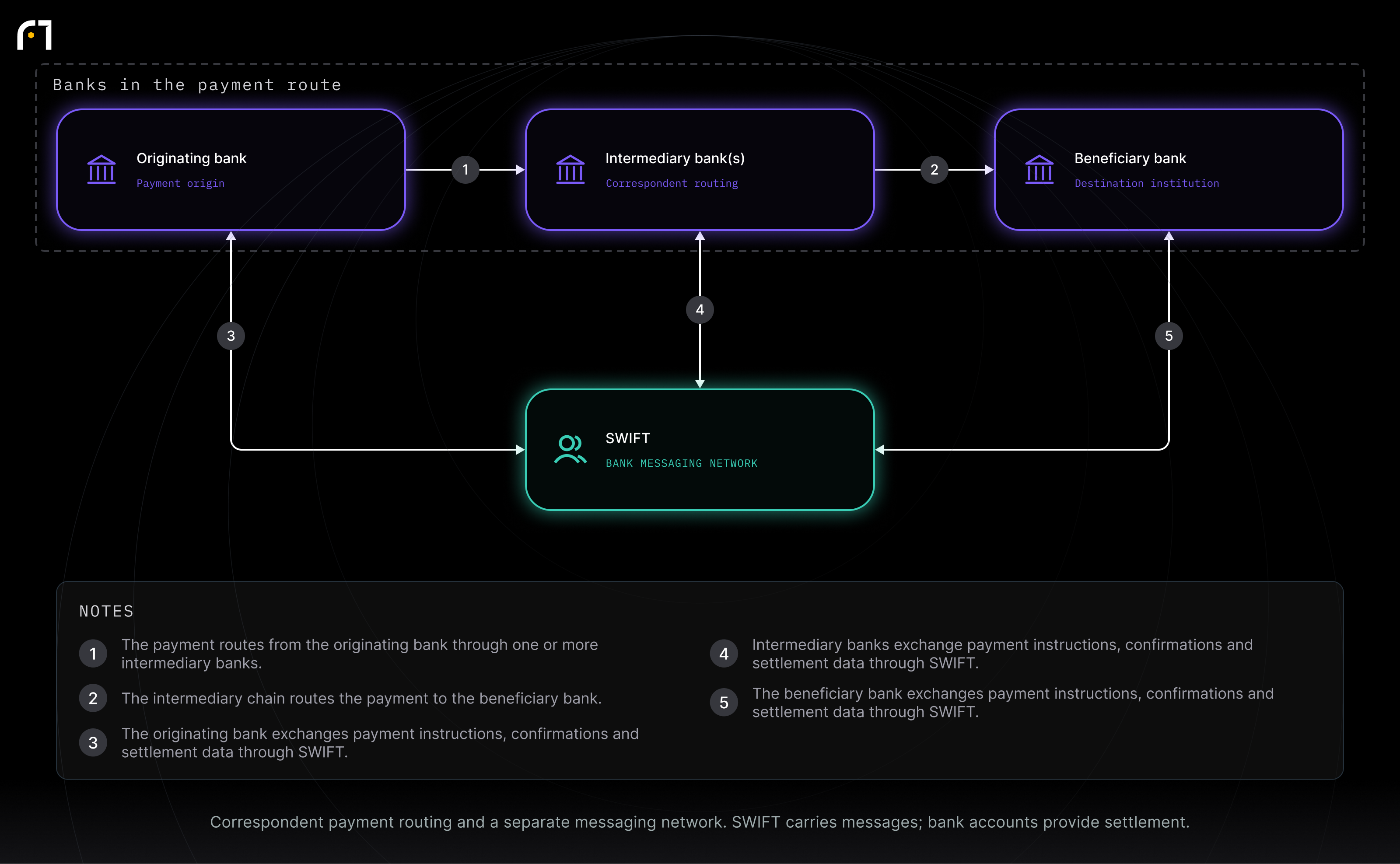Select the "Intermediary bank(s)" title text

coord(675,158)
